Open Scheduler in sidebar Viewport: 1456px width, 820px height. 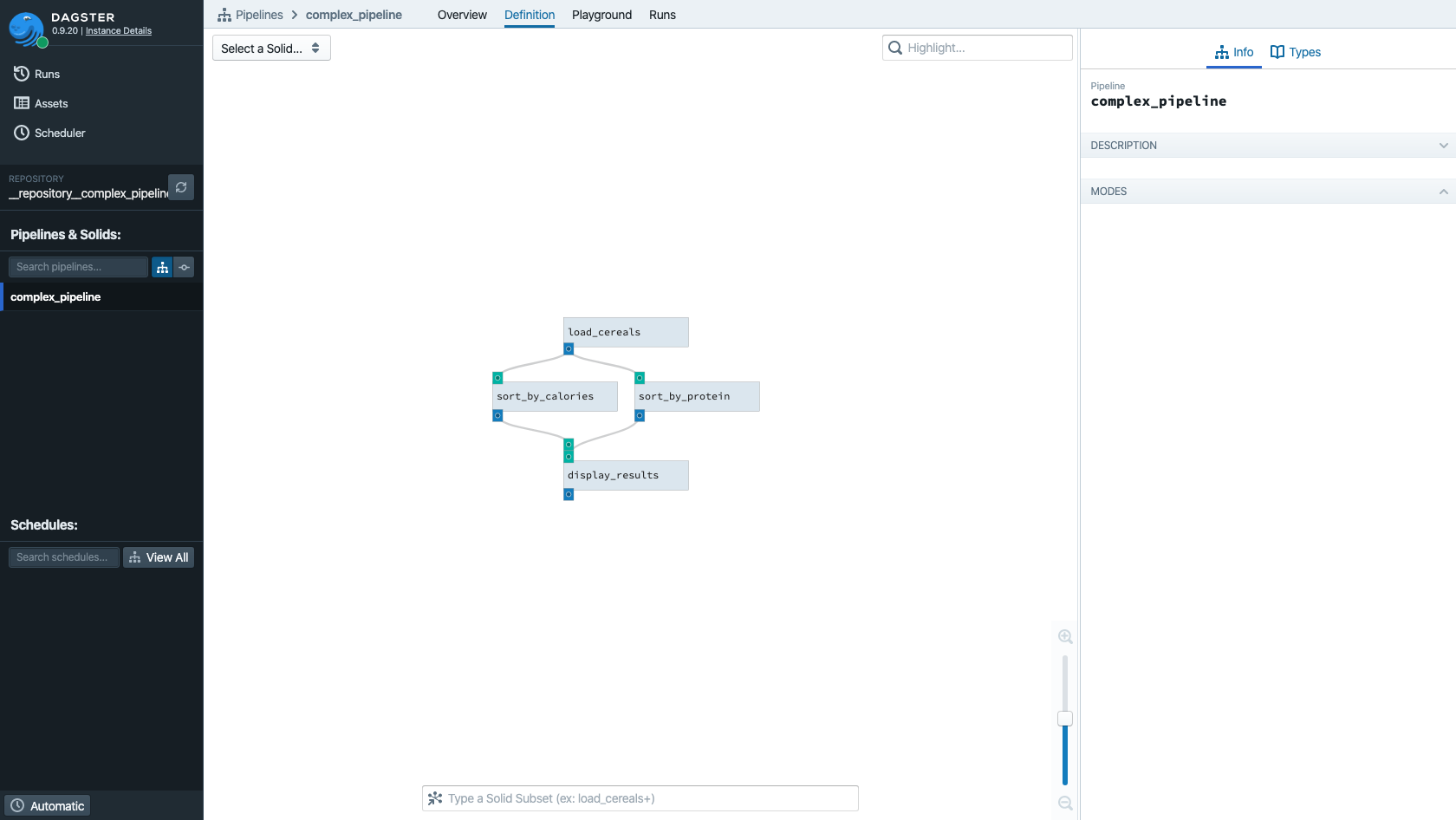(x=49, y=133)
